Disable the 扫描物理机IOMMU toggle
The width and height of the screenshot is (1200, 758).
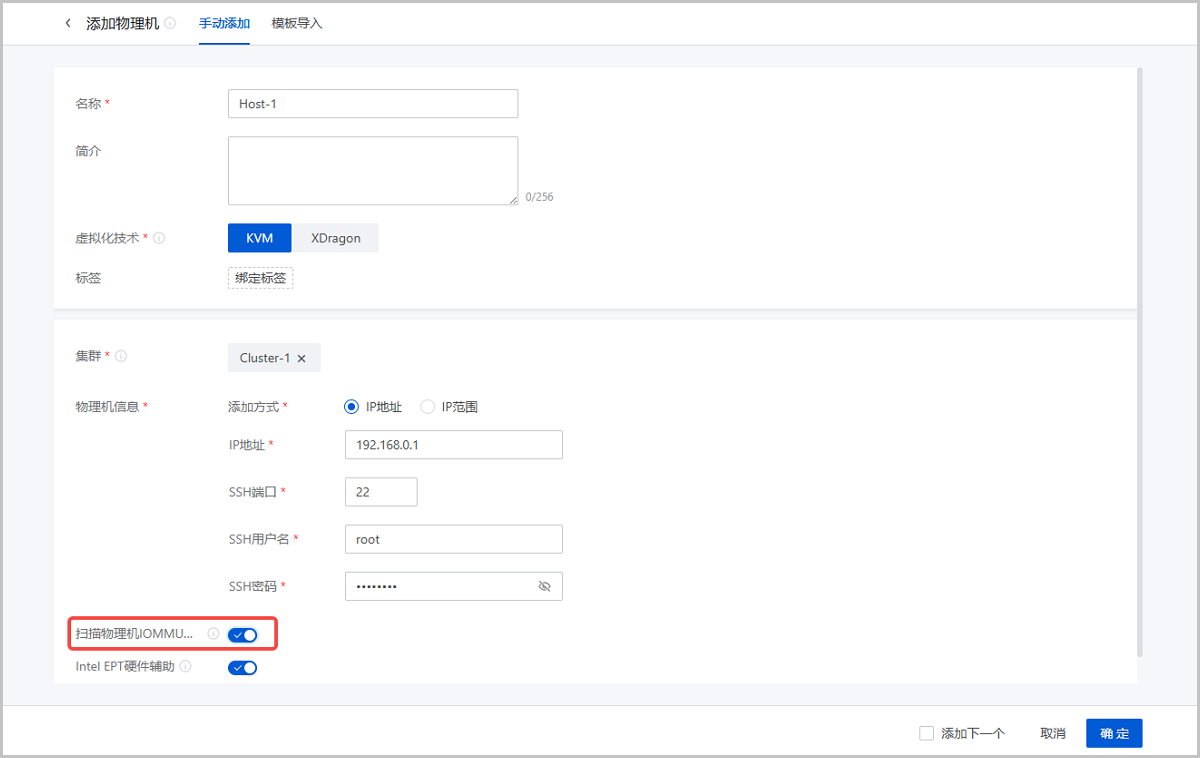click(242, 633)
